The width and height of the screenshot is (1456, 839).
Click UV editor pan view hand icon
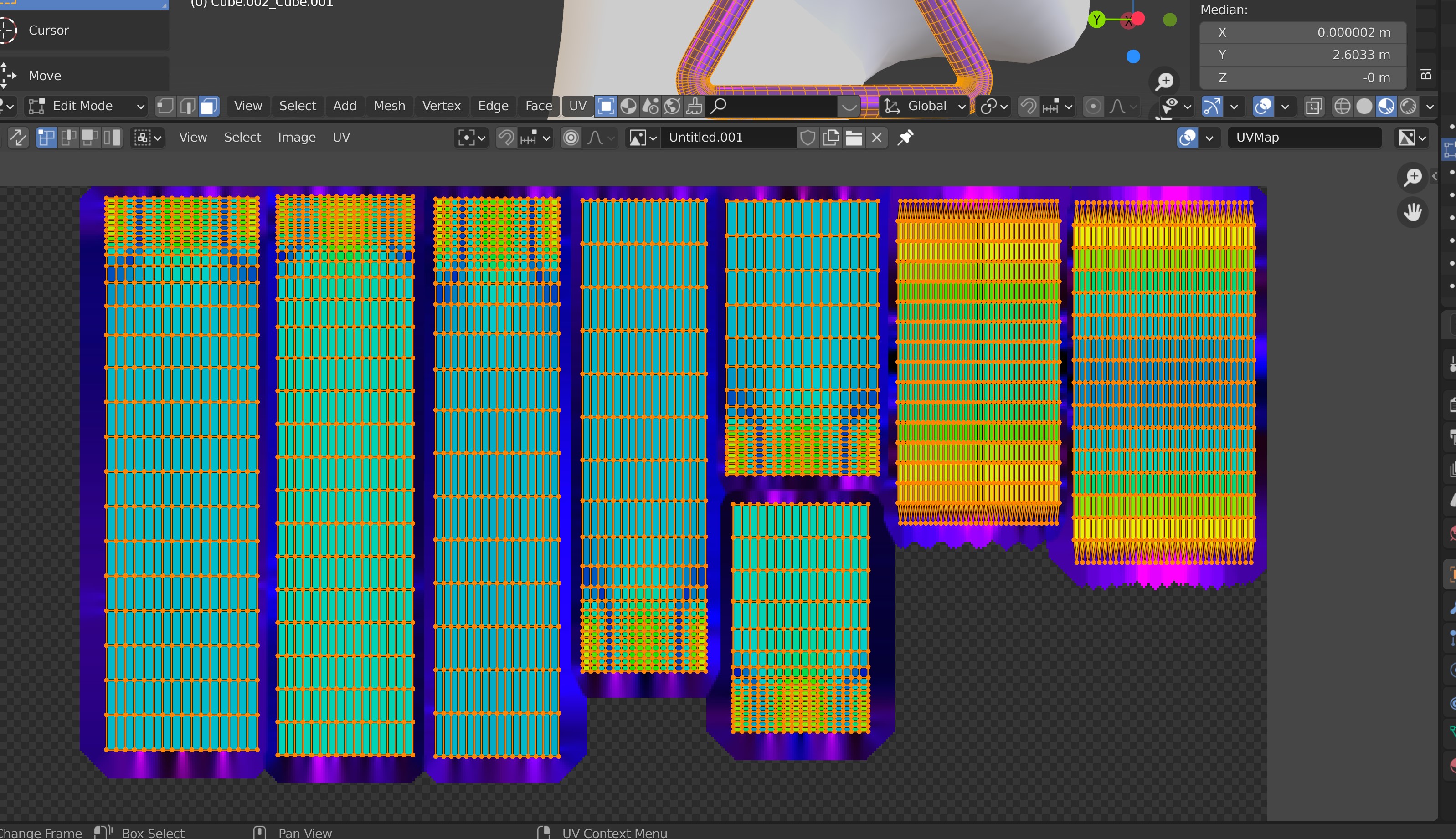pyautogui.click(x=1413, y=212)
